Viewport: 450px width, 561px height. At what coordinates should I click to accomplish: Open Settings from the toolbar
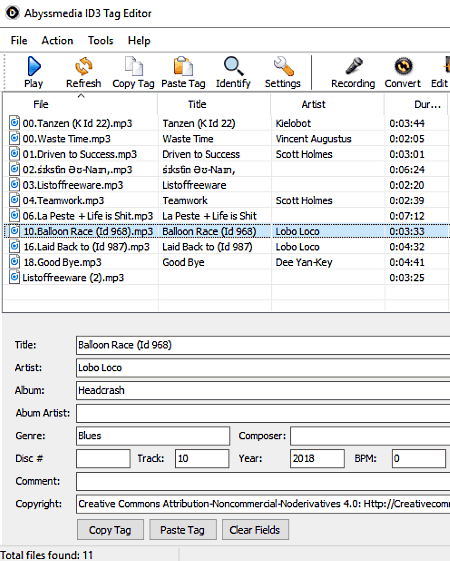pyautogui.click(x=283, y=73)
